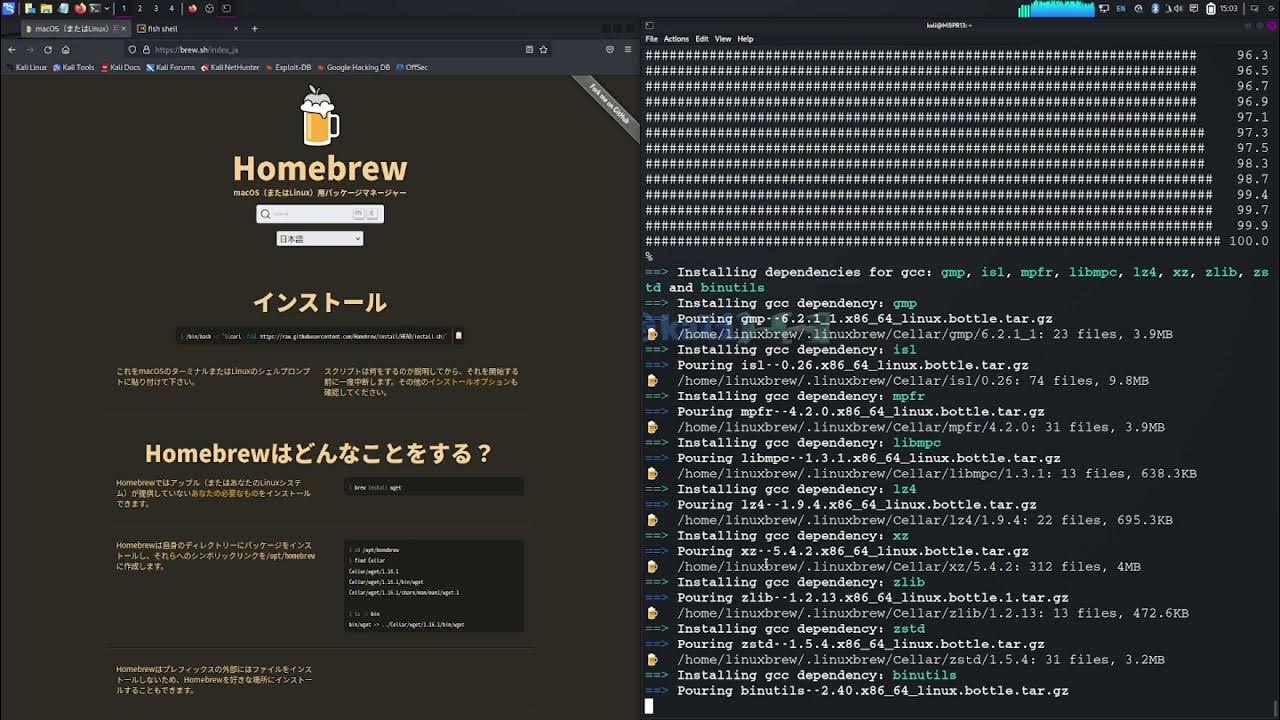Open the Kali NetHunter bookmark
The image size is (1280, 720).
[x=230, y=67]
